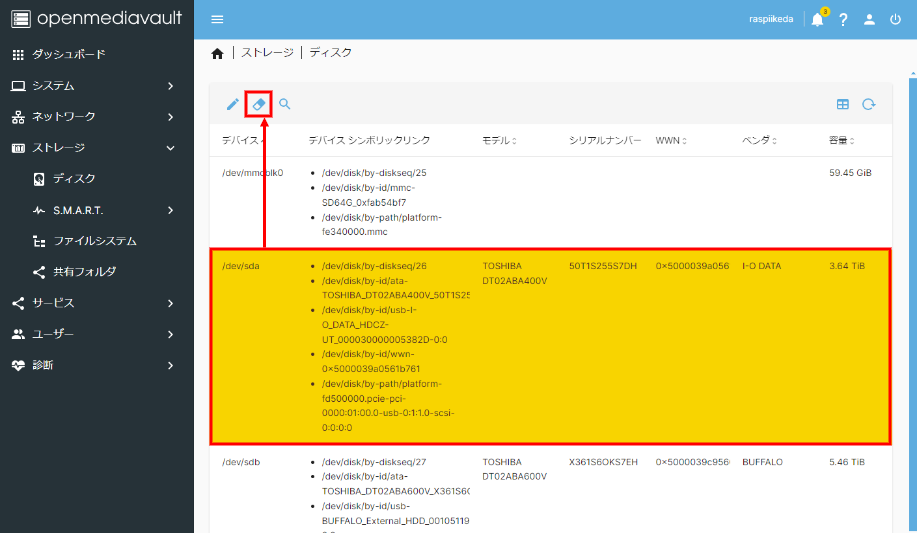The width and height of the screenshot is (917, 533).
Task: Open the notifications bell icon
Action: click(817, 19)
